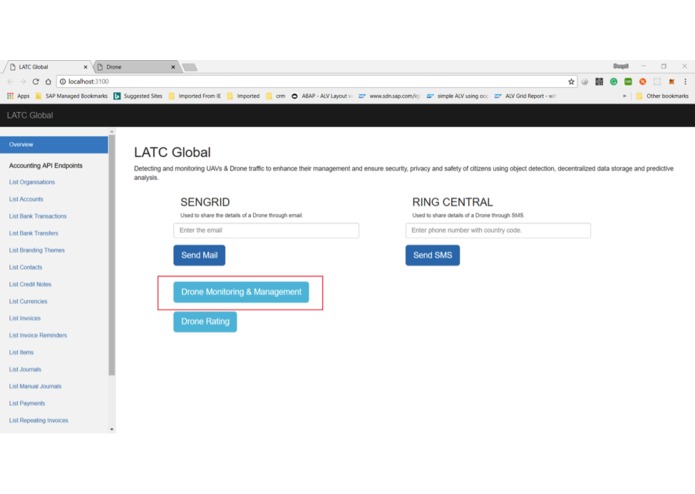695x494 pixels.
Task: Click the browser forward arrow
Action: point(23,82)
